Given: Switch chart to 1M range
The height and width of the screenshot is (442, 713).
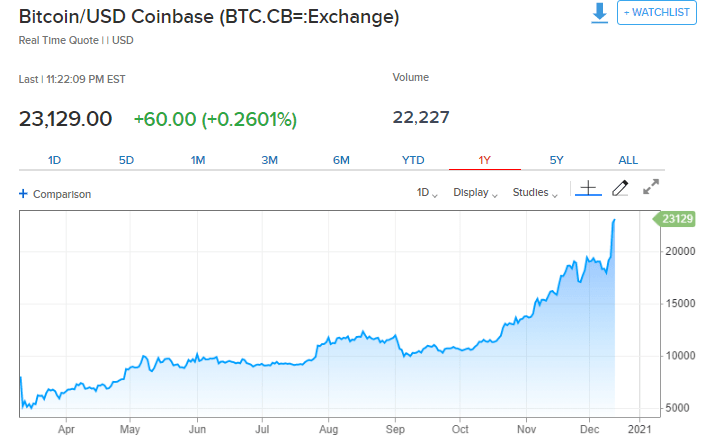Looking at the screenshot, I should coord(198,160).
